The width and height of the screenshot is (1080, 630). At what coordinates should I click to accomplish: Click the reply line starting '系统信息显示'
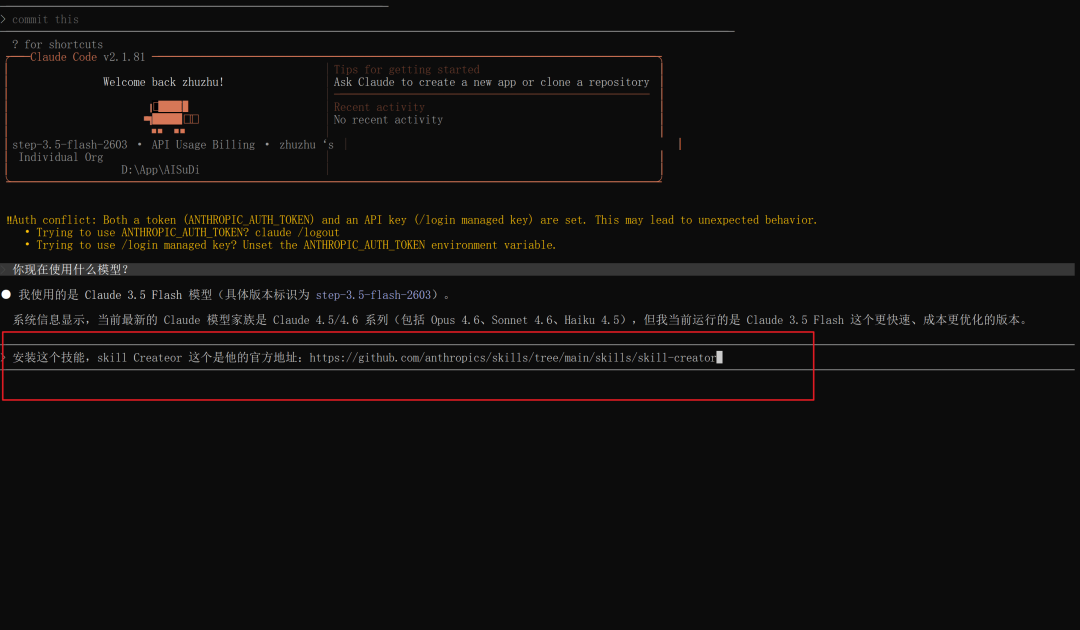pos(521,320)
